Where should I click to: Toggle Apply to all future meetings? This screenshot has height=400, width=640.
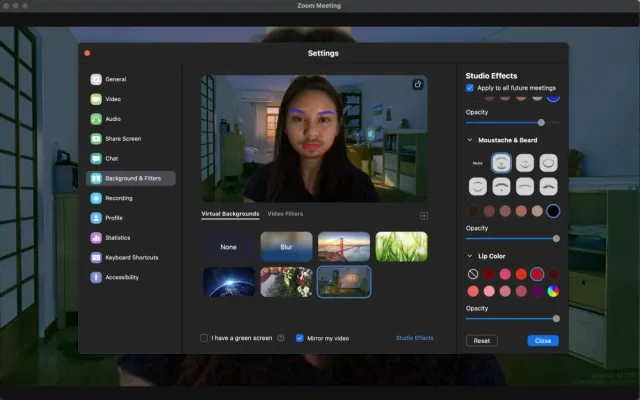coord(471,88)
